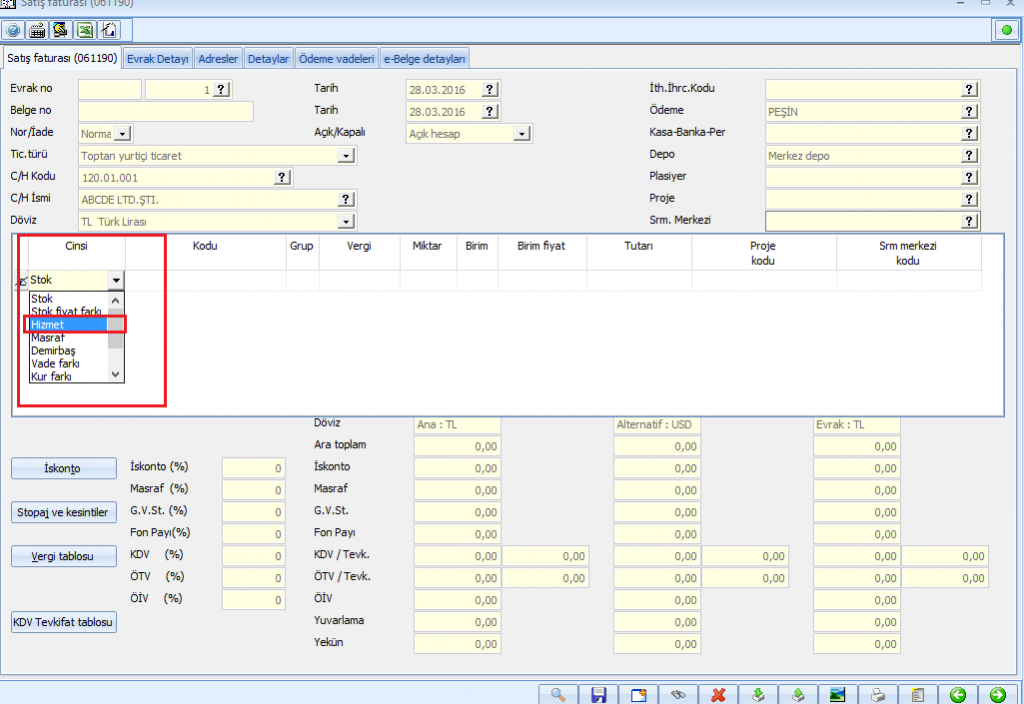Viewport: 1024px width, 704px height.
Task: Click the KDV Tevkifat tablosu button
Action: coord(64,622)
